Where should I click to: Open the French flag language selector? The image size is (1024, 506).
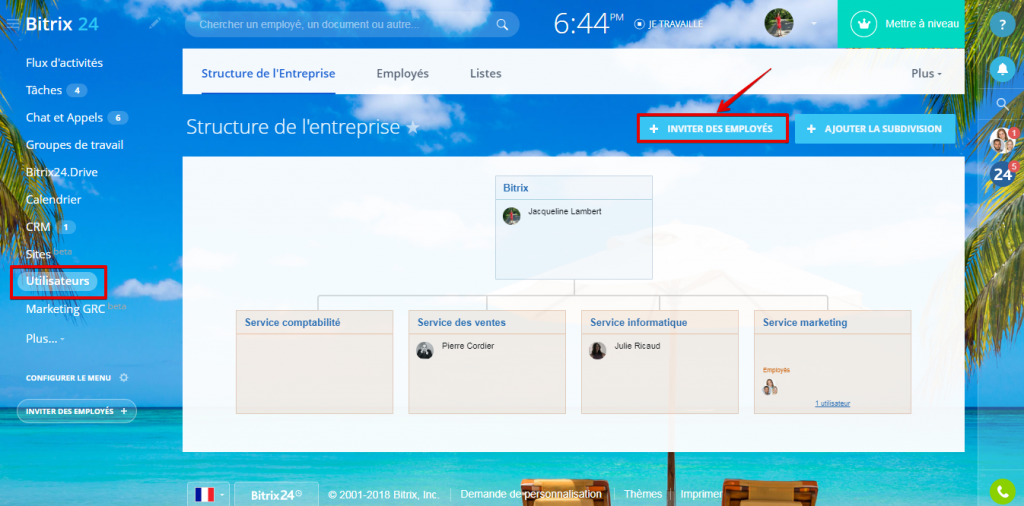coord(208,494)
